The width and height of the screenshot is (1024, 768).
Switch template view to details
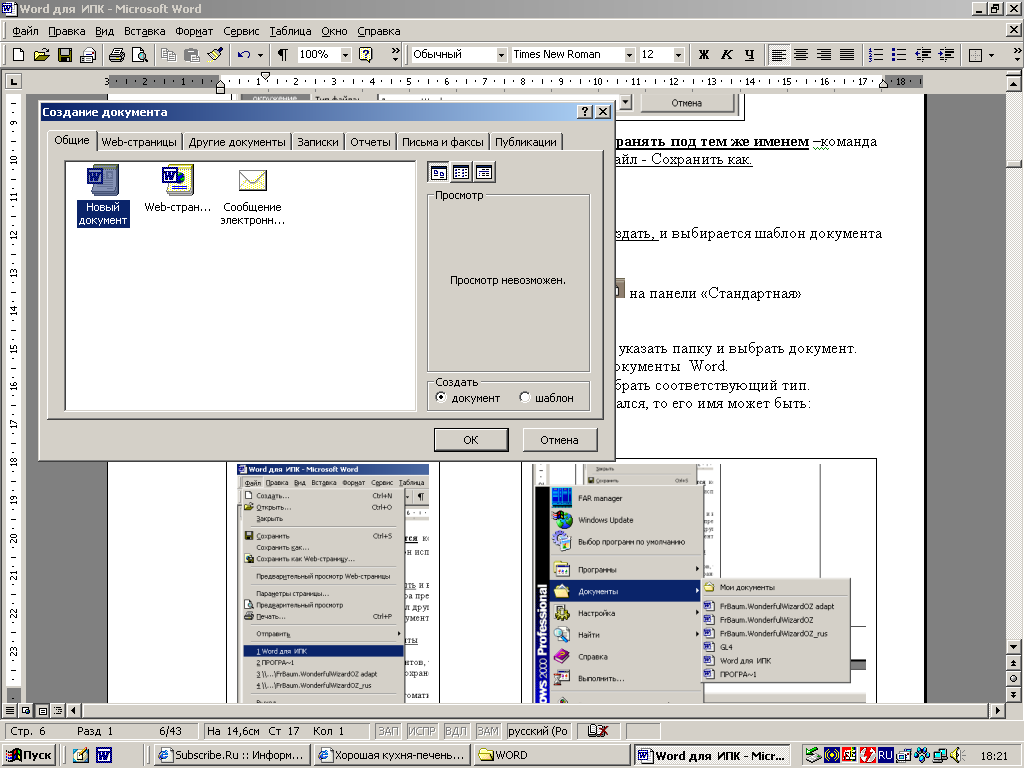click(x=484, y=172)
